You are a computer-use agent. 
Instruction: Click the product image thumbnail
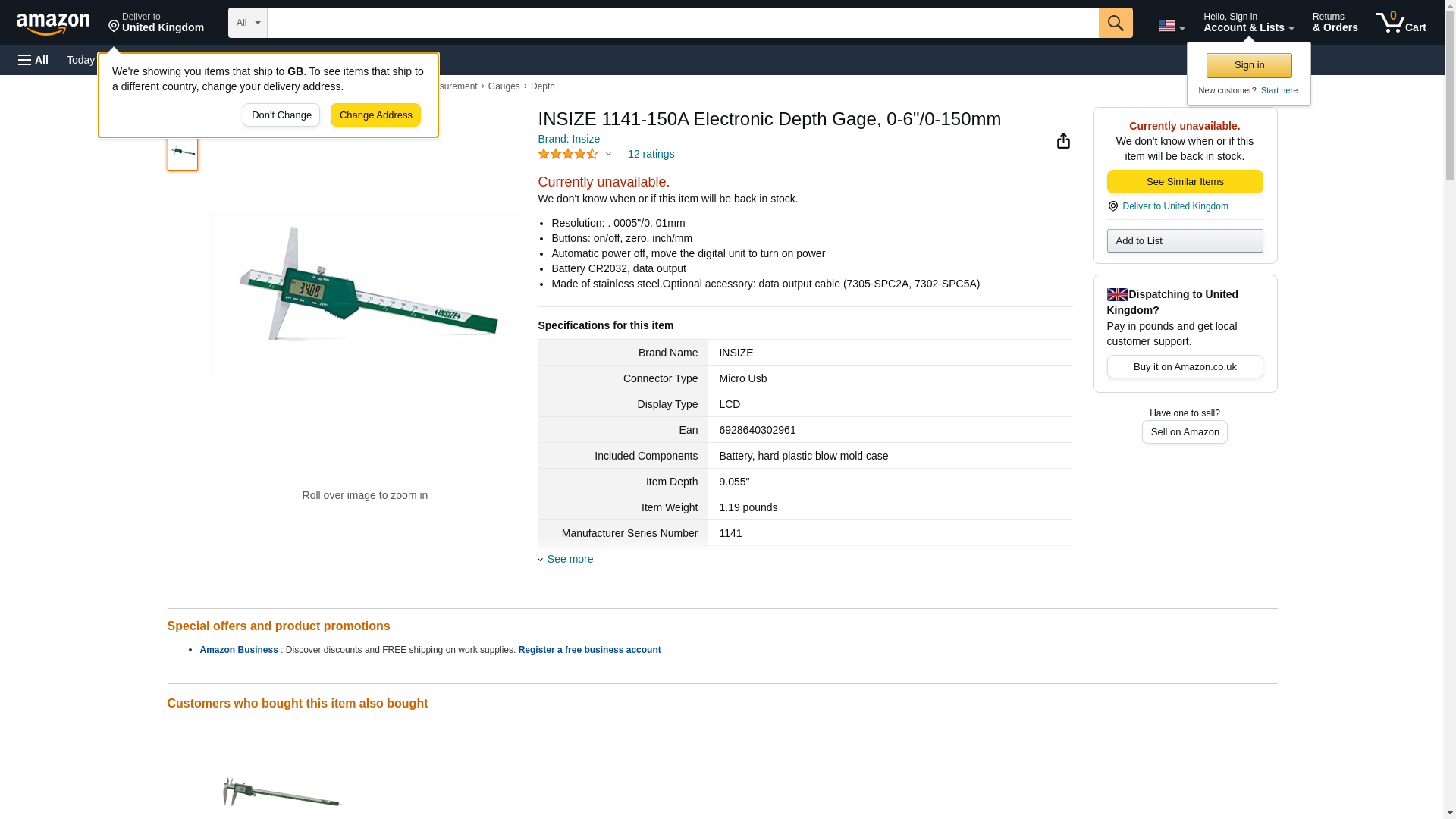coord(183,152)
